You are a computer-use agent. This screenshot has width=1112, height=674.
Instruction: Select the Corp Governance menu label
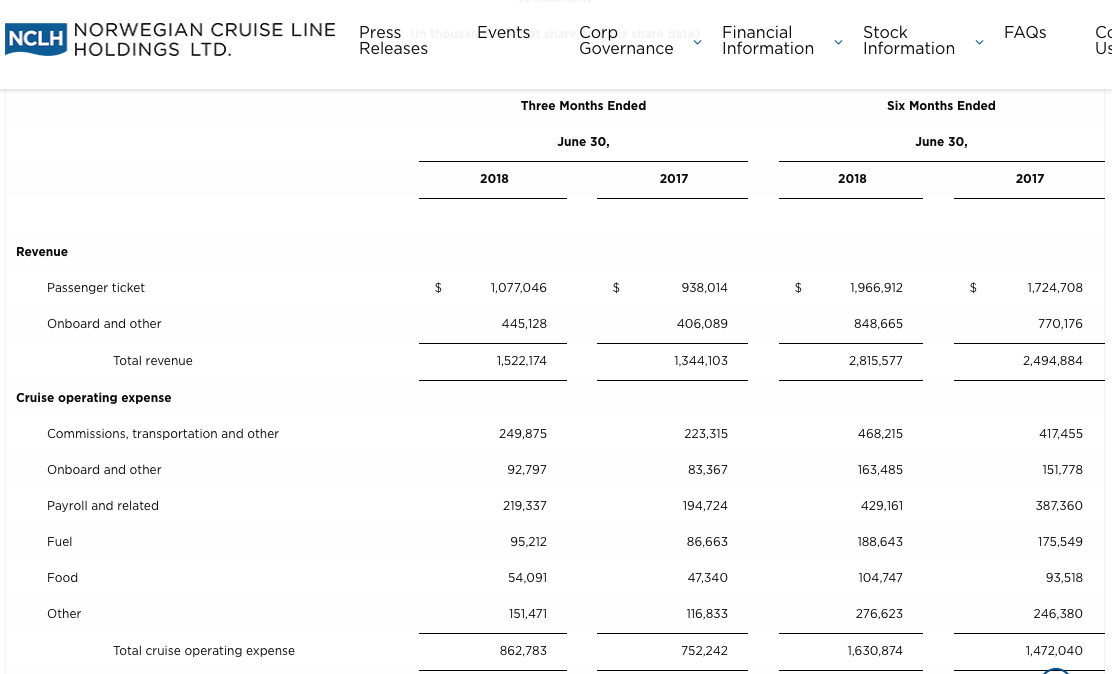pos(626,40)
